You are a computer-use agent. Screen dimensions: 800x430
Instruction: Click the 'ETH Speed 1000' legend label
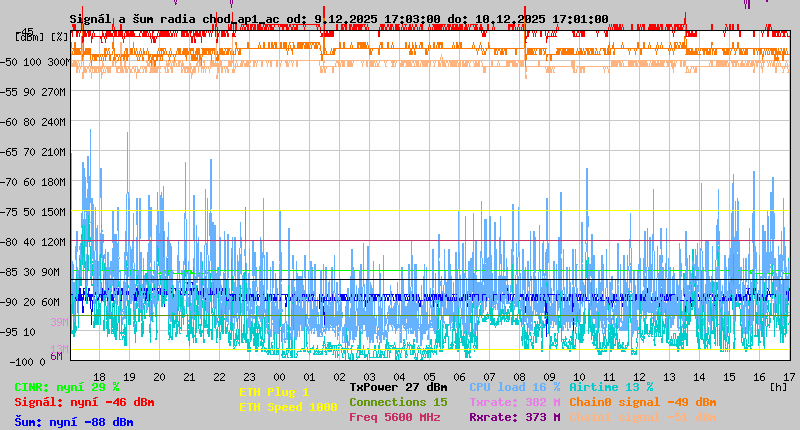point(288,407)
